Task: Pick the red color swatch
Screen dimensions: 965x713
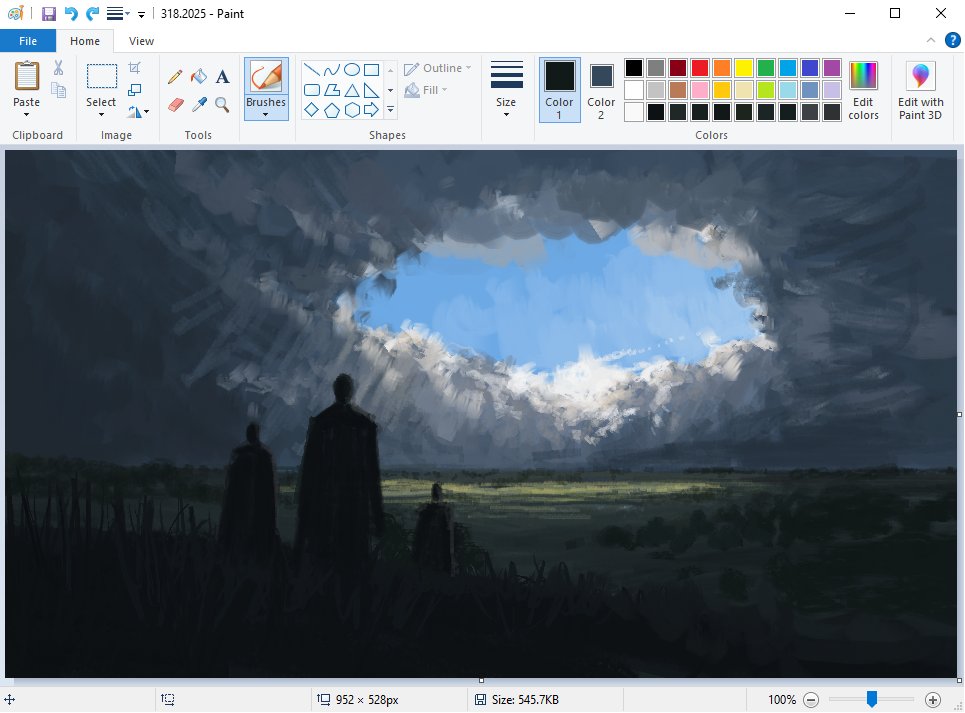Action: (700, 68)
